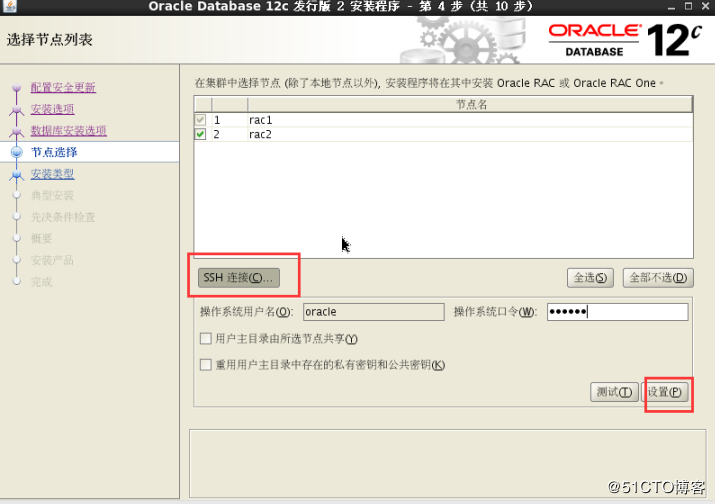Click the SSH 连接(C)... button
This screenshot has height=504, width=715.
(x=238, y=278)
